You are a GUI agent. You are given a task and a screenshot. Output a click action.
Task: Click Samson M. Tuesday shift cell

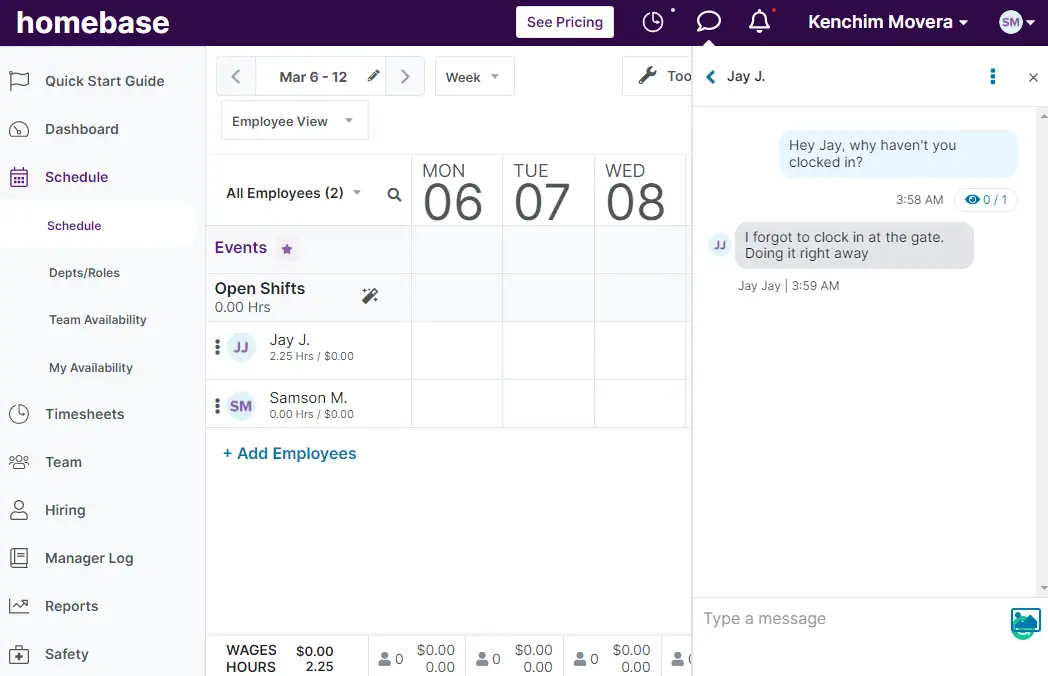[549, 404]
